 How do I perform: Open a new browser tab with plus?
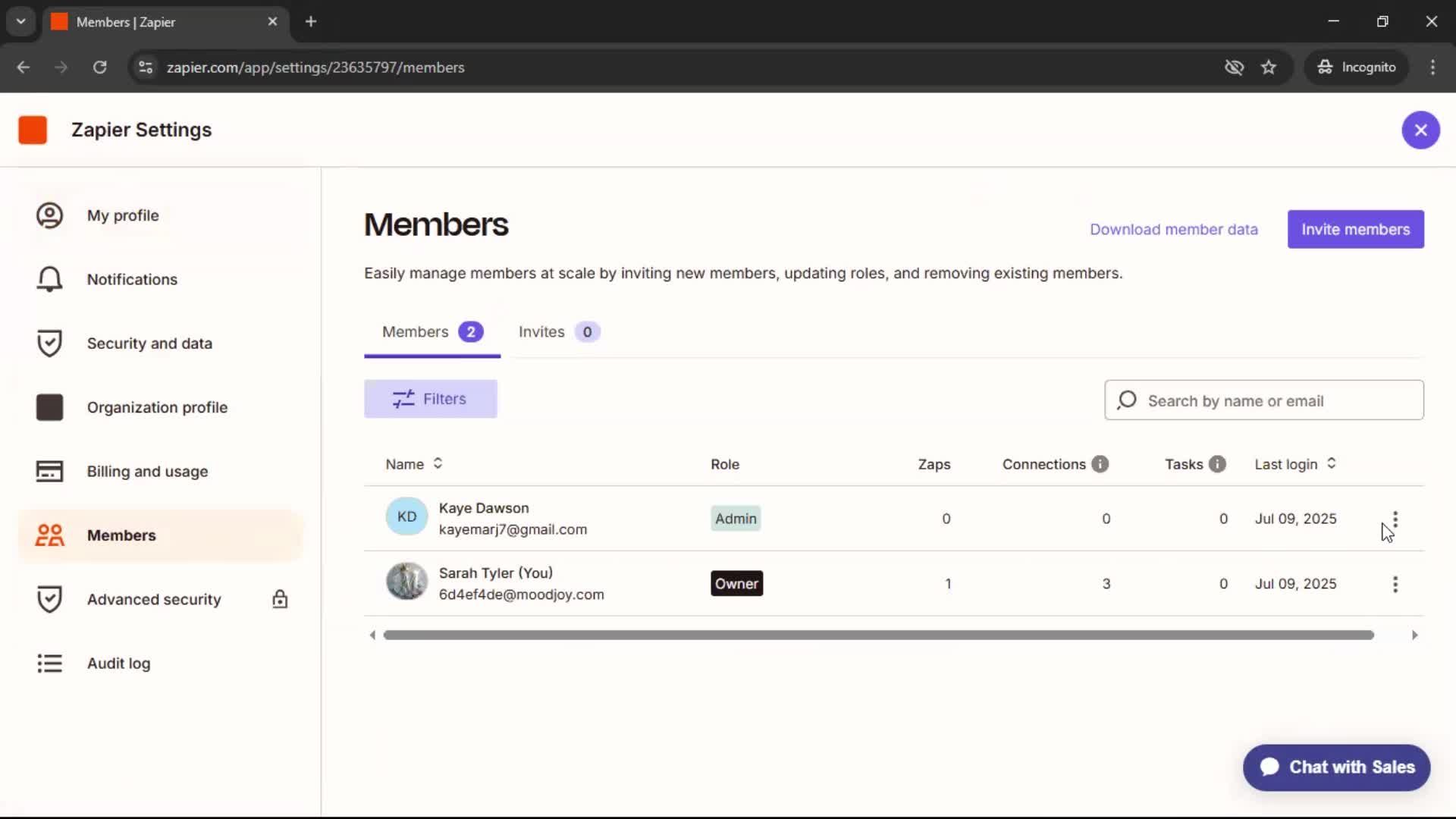[x=311, y=21]
